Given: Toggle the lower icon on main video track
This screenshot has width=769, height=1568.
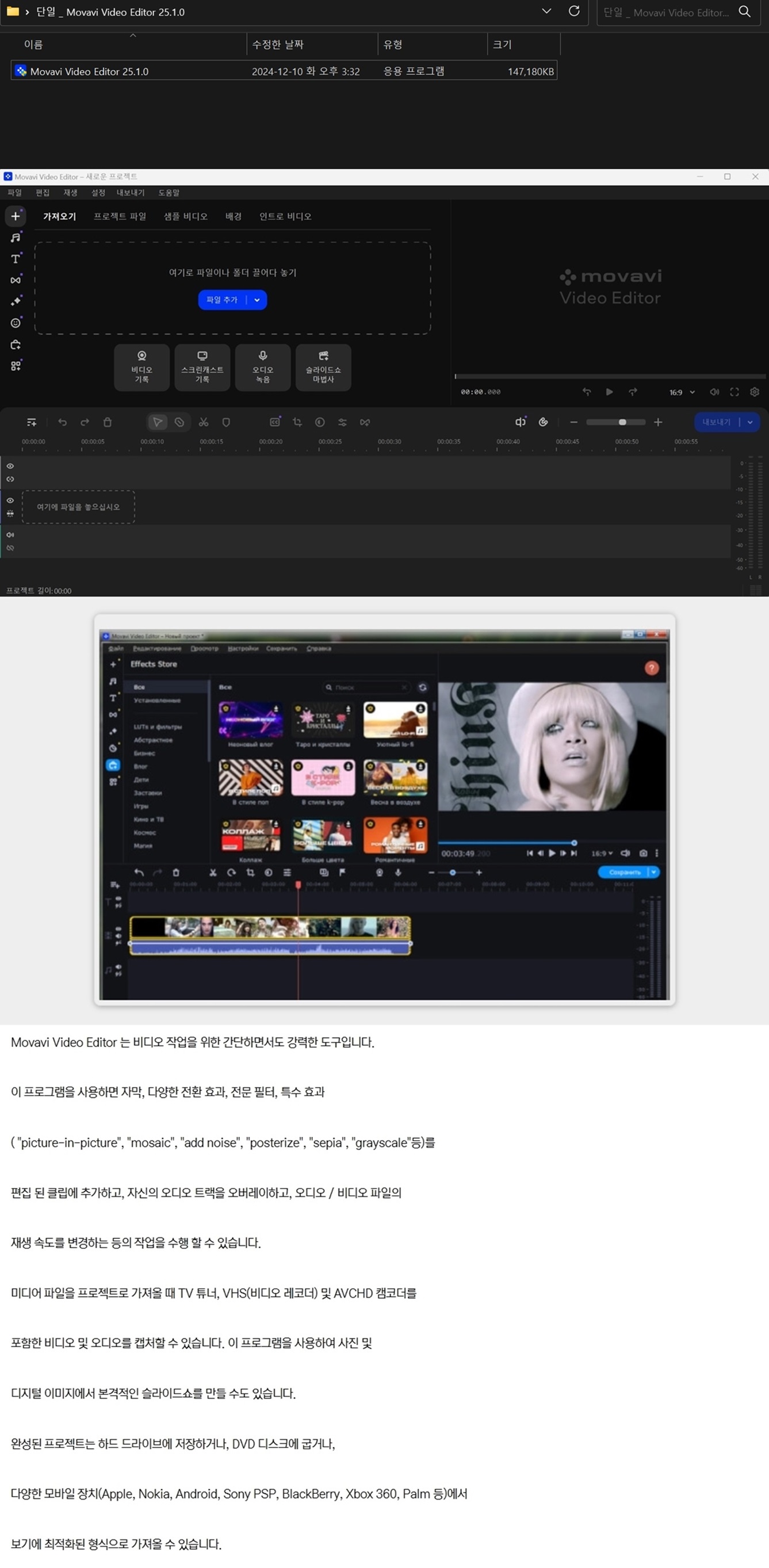Looking at the screenshot, I should (x=10, y=514).
